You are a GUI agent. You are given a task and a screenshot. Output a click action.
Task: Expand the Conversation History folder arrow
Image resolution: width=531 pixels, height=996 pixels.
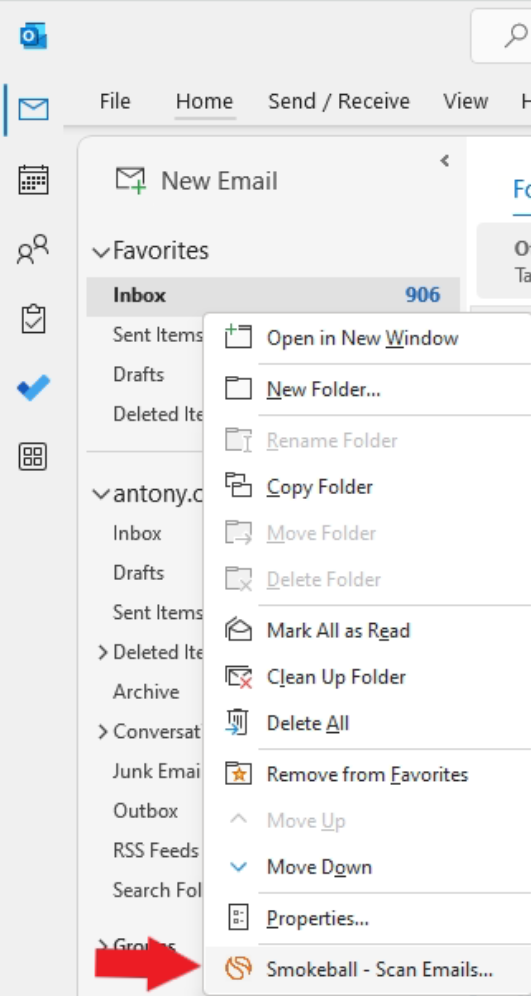(x=103, y=732)
